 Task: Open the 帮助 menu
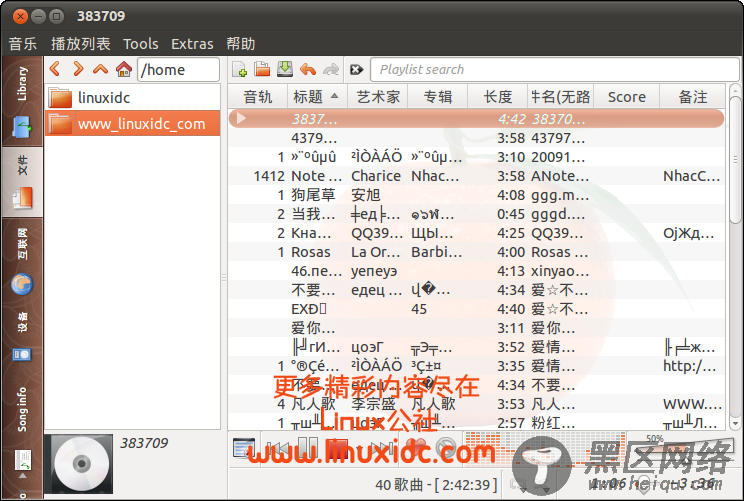[x=241, y=44]
